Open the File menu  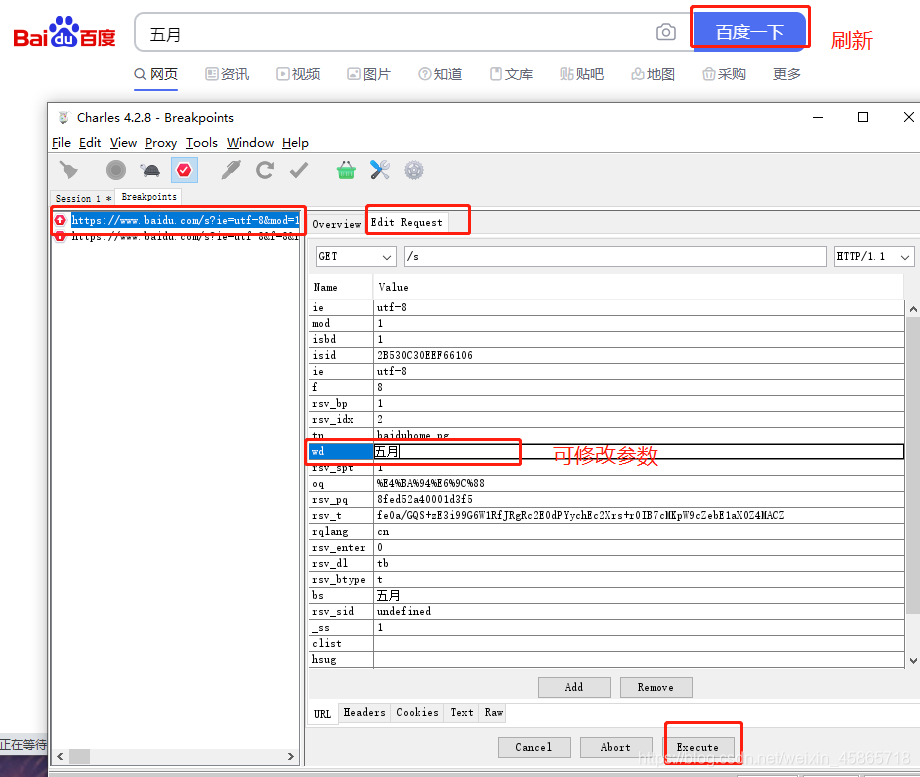(61, 143)
